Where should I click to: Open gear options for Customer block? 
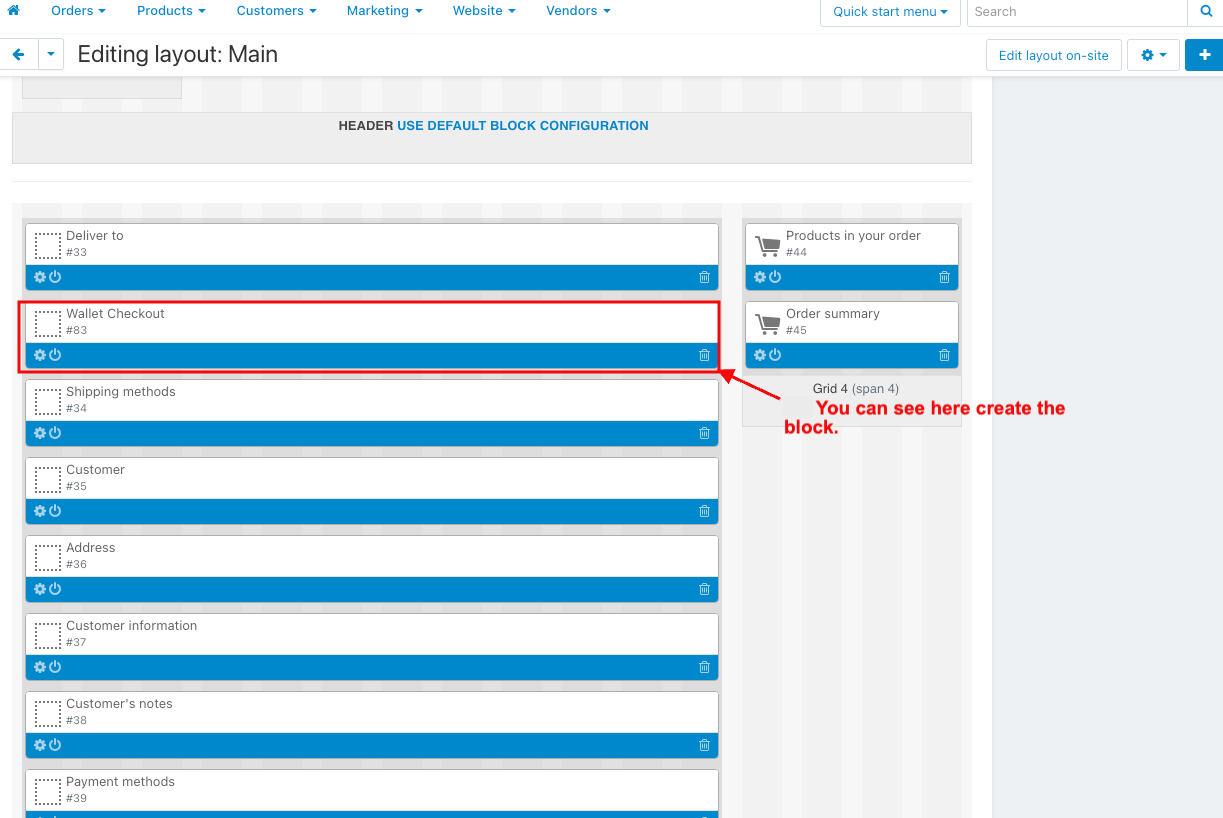[40, 511]
